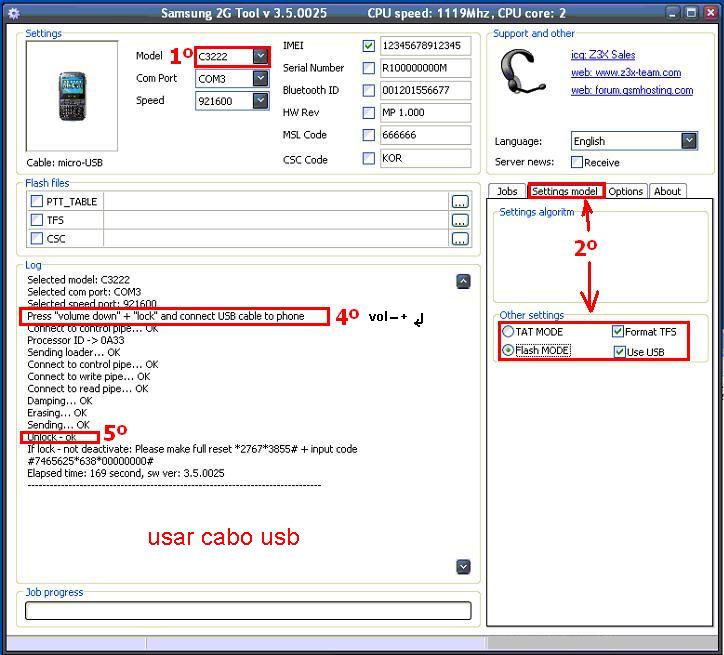
Task: Enable the MSL Code checkbox
Action: point(368,135)
